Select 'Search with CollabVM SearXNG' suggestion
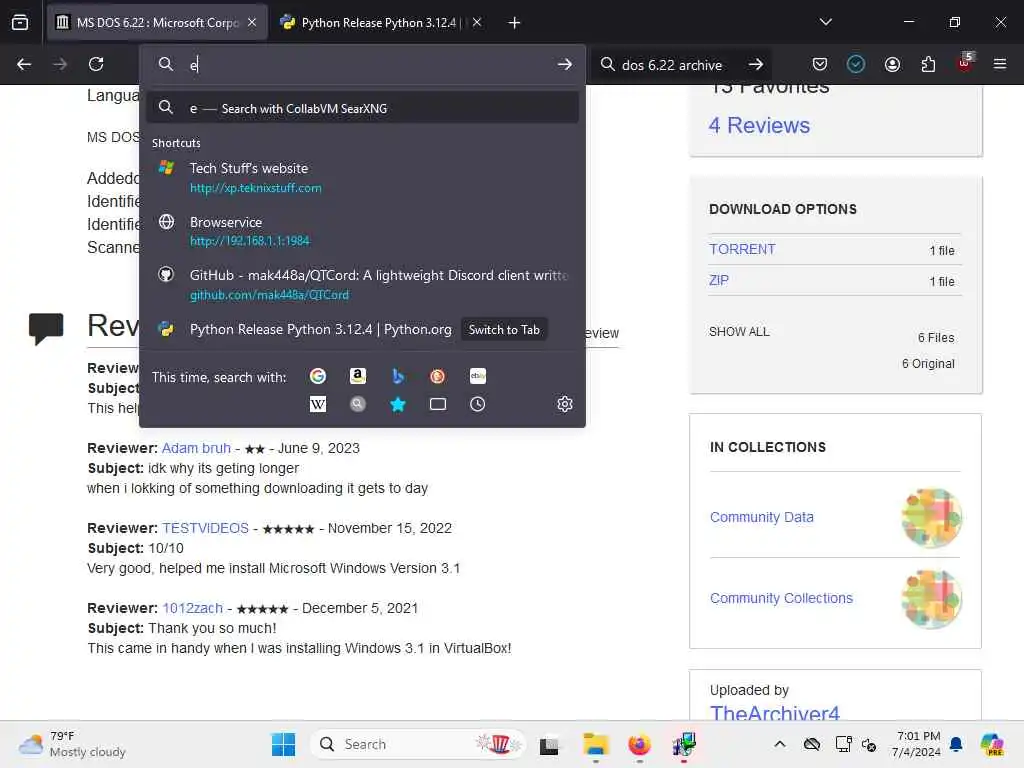1024x768 pixels. (x=362, y=108)
